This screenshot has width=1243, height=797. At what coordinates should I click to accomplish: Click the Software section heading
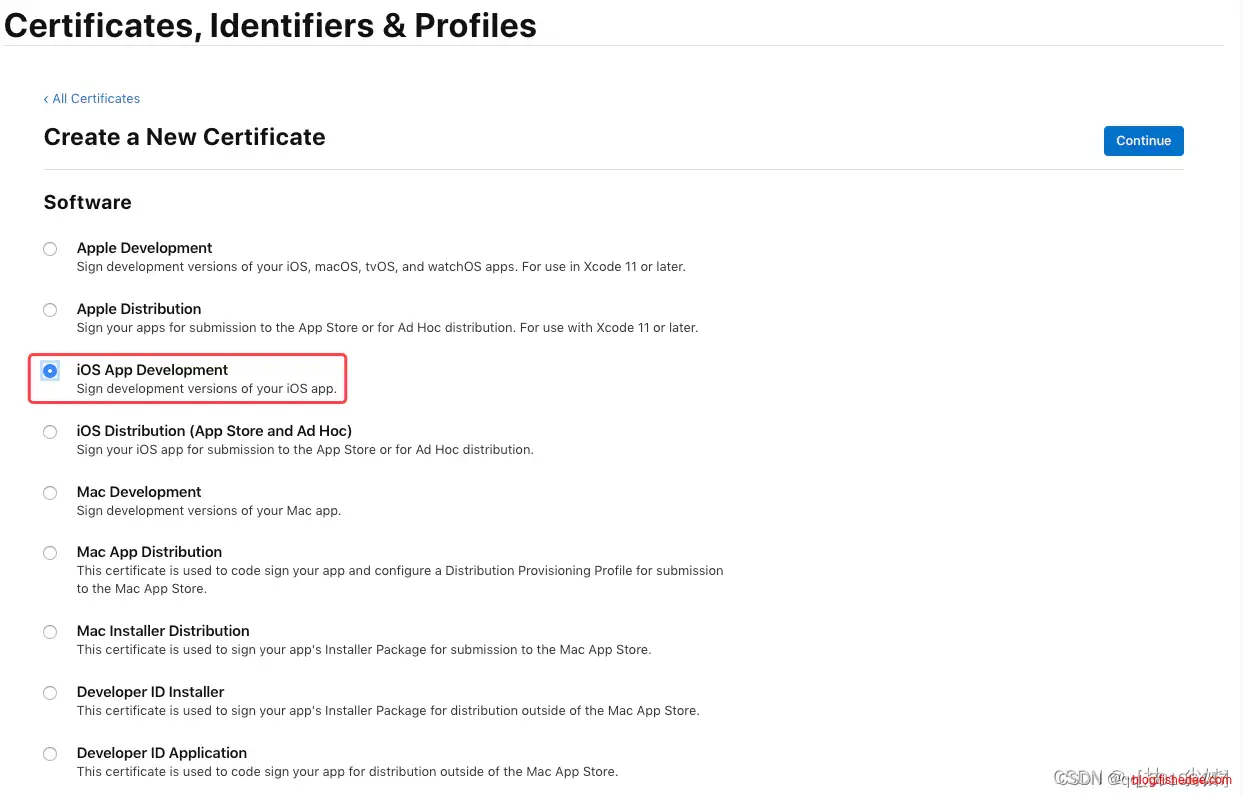pos(88,202)
